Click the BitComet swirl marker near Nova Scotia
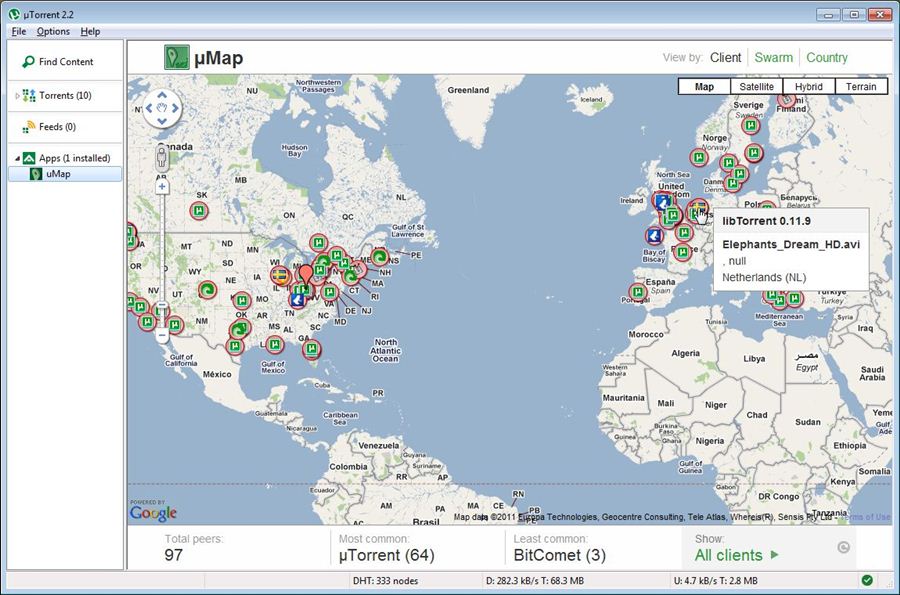Image resolution: width=900 pixels, height=595 pixels. coord(379,257)
